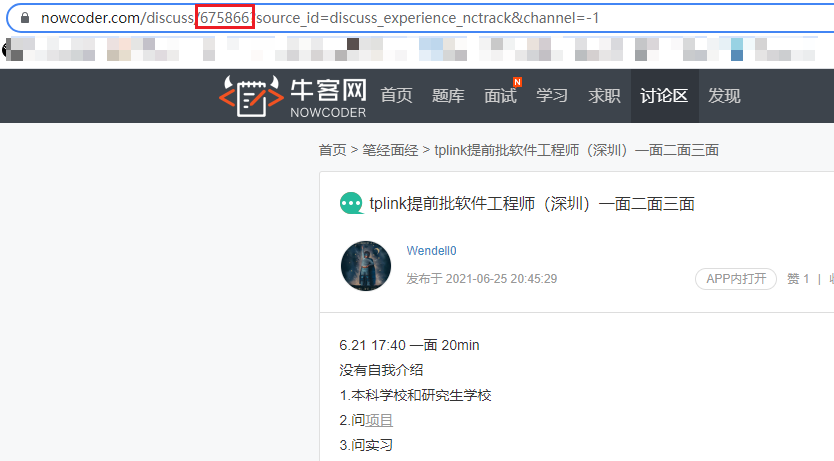Open the 题库 navigation item
This screenshot has width=834, height=461.
pos(448,96)
